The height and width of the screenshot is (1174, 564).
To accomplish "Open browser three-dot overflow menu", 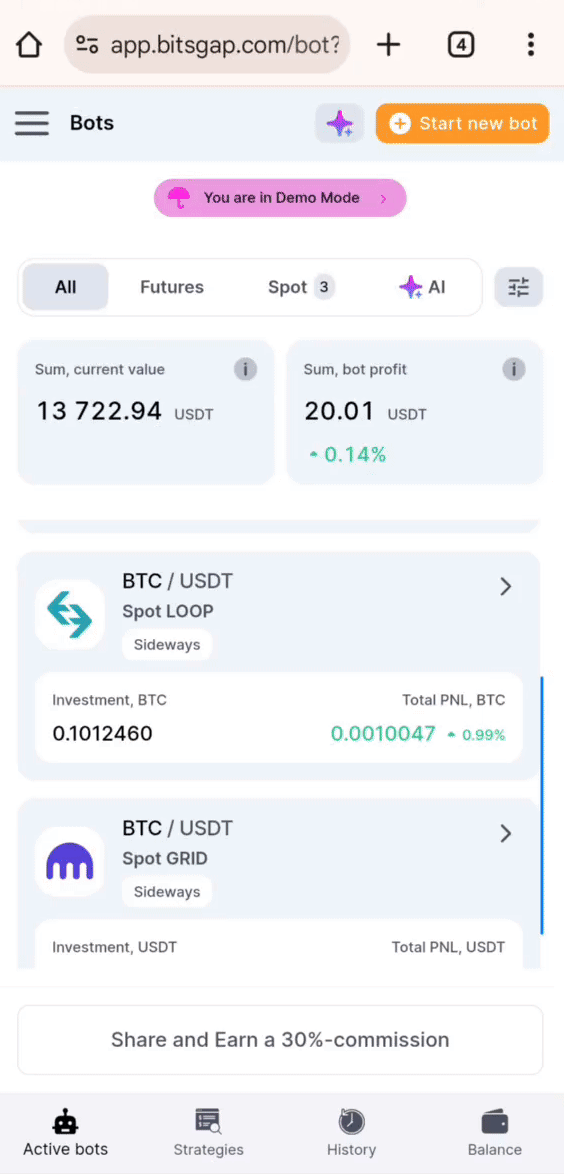I will click(x=530, y=45).
